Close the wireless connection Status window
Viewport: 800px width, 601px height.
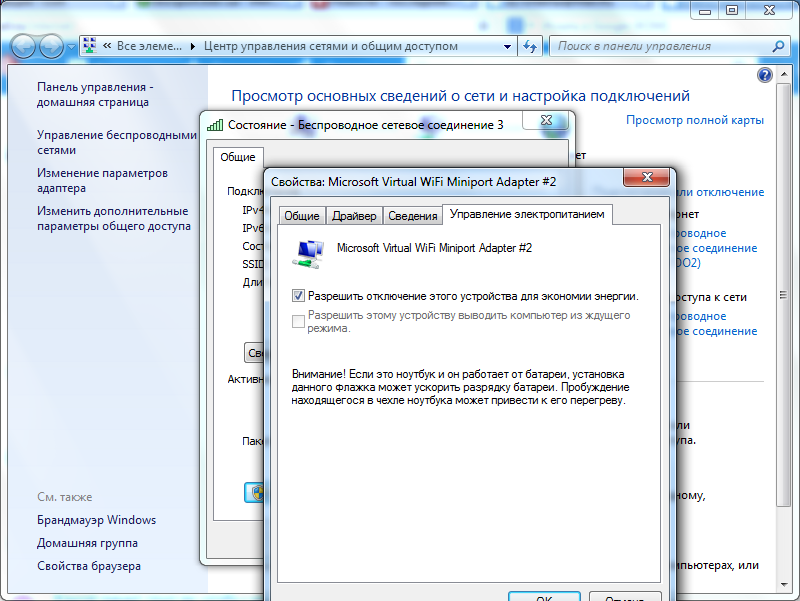tap(546, 120)
